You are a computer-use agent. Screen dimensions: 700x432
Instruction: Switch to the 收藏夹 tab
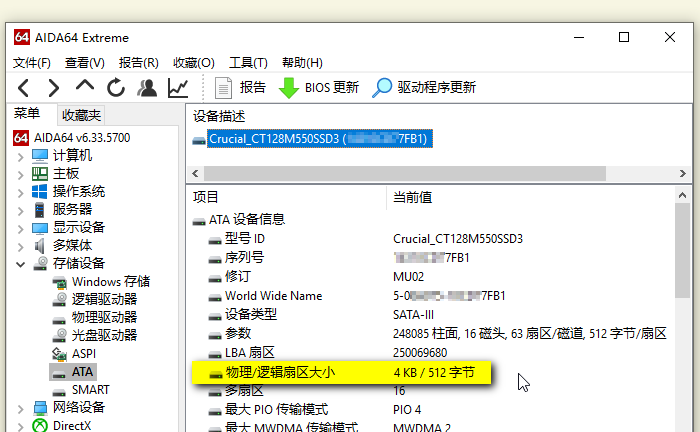pos(81,116)
